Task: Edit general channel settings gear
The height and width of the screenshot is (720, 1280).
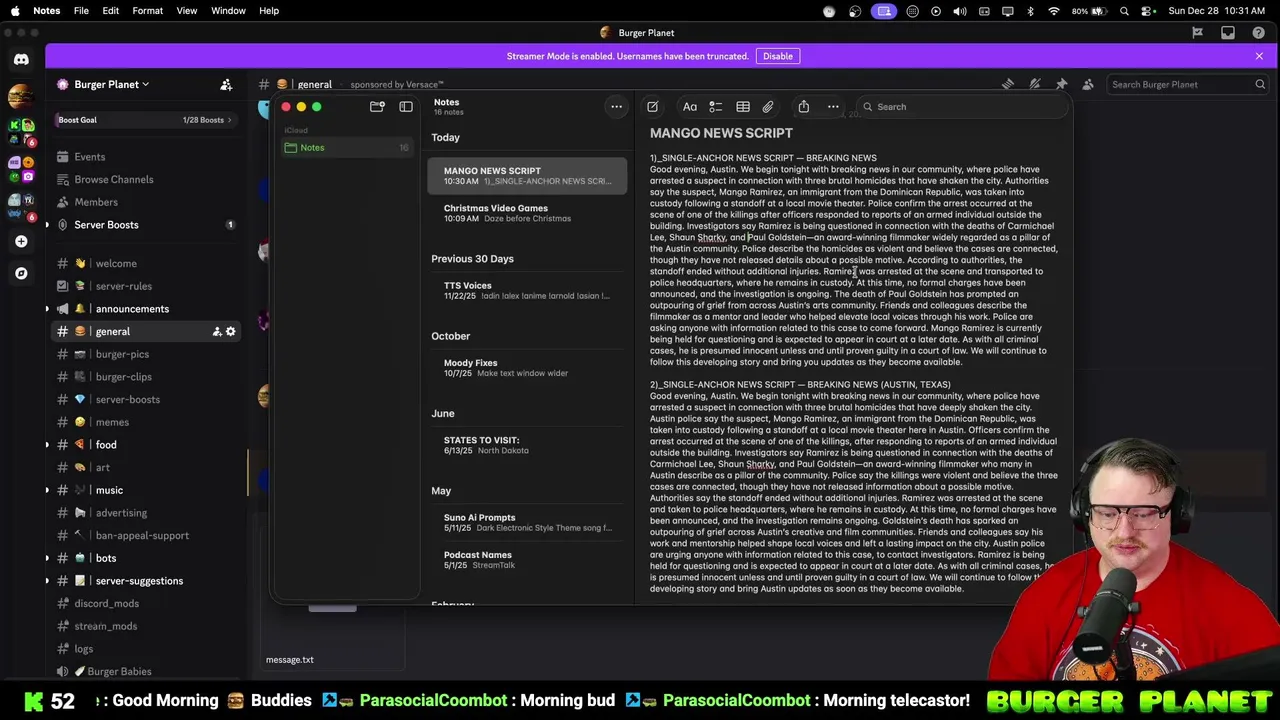Action: [x=231, y=332]
